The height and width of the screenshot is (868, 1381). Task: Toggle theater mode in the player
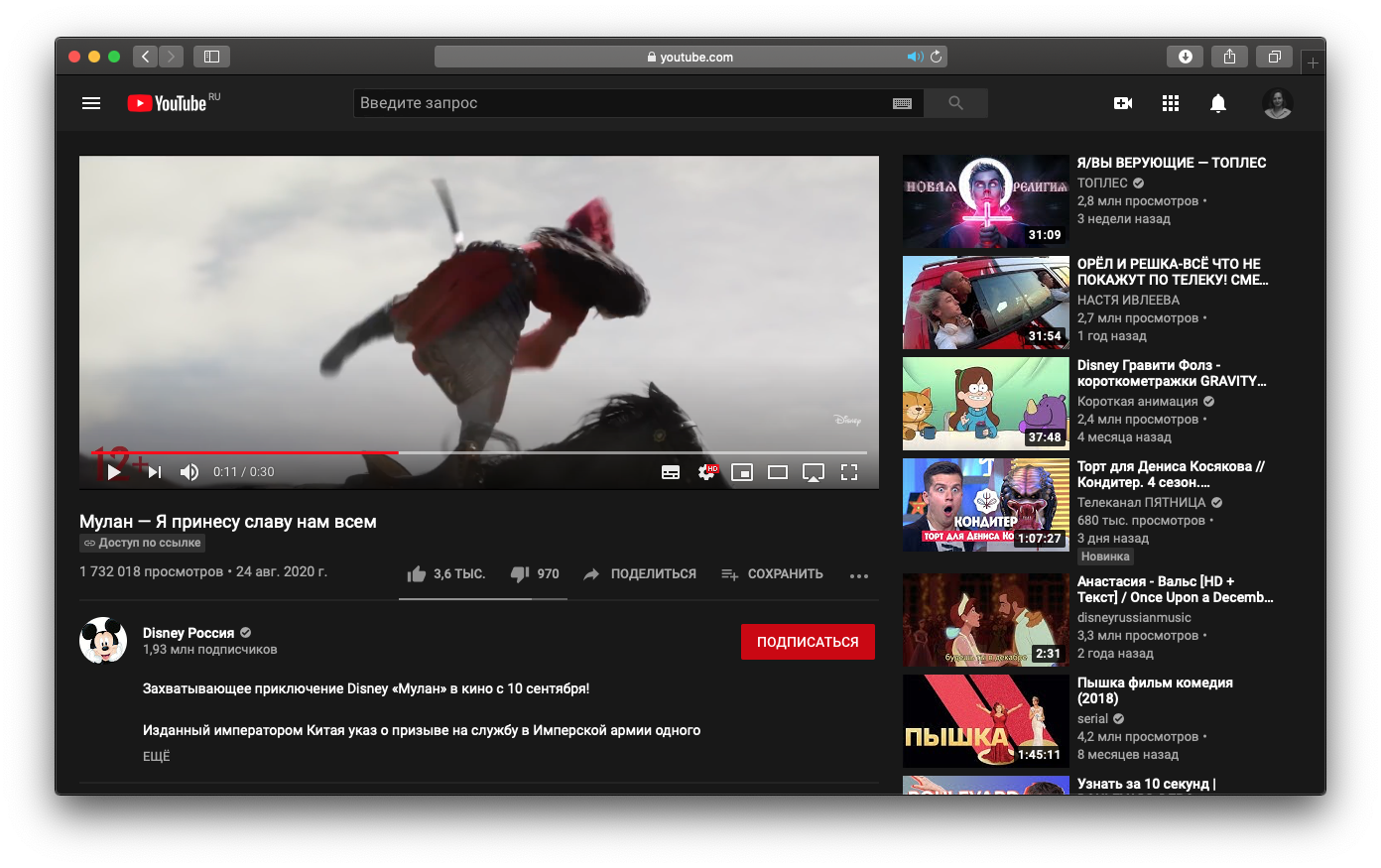pos(778,472)
